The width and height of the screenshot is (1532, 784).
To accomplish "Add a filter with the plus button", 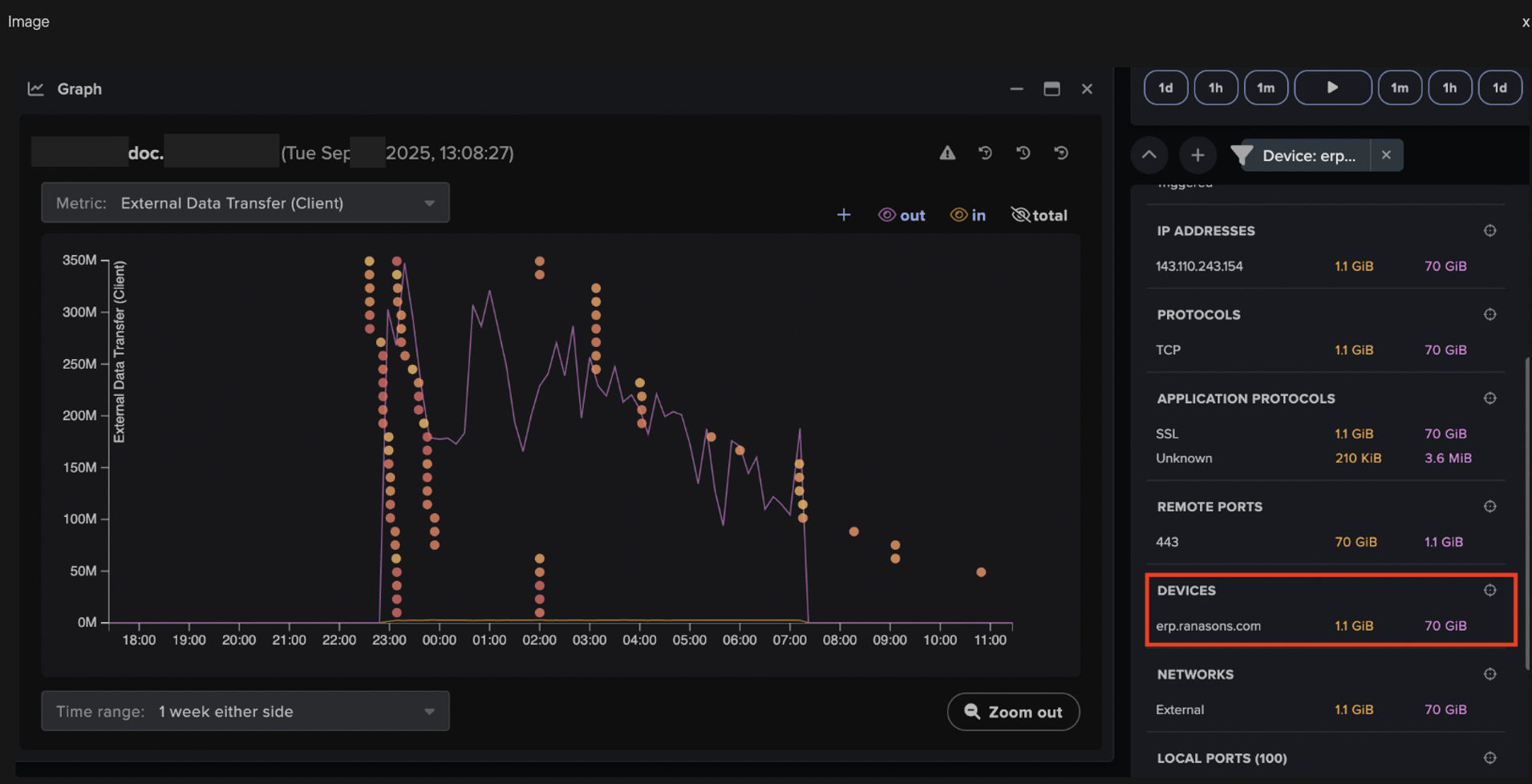I will coord(1198,155).
